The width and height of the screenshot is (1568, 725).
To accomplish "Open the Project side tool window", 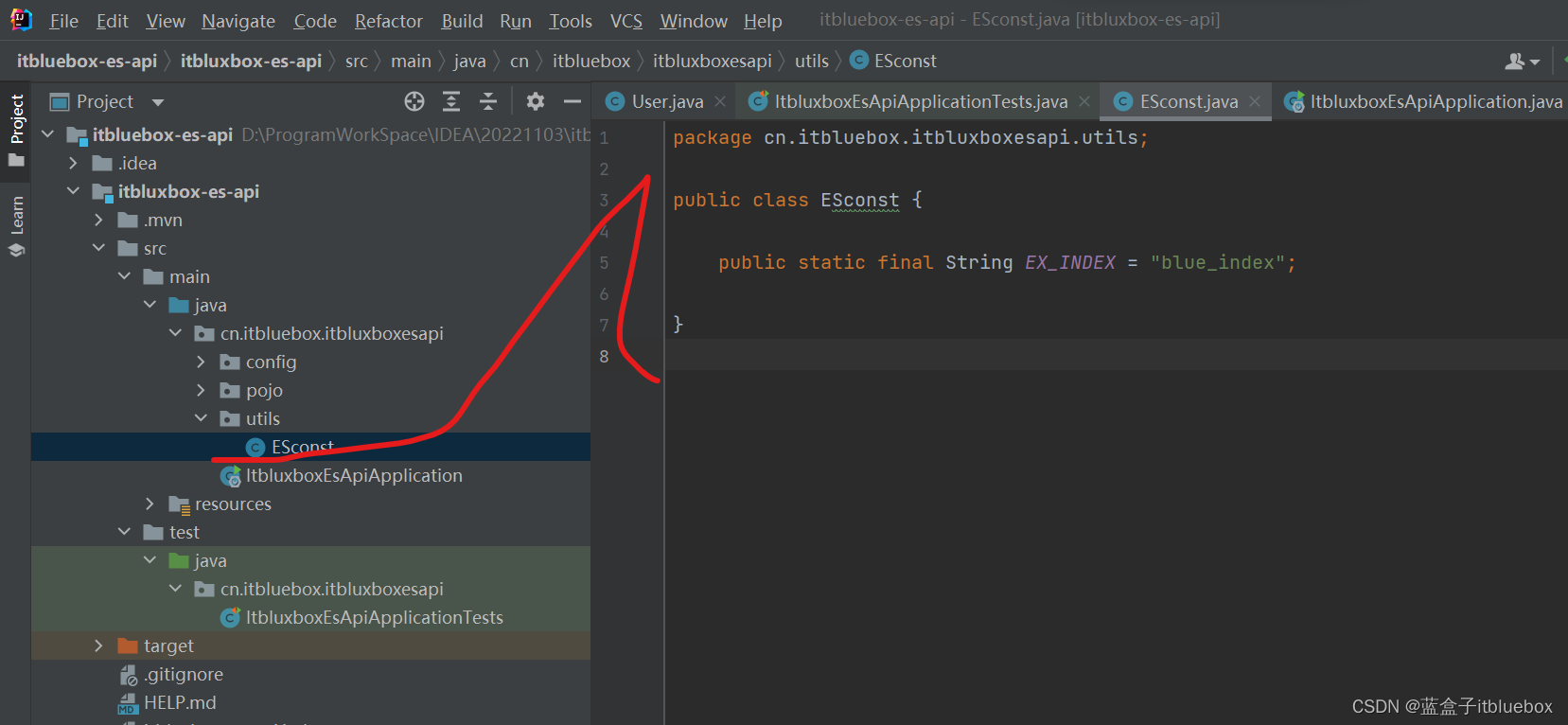I will [16, 129].
